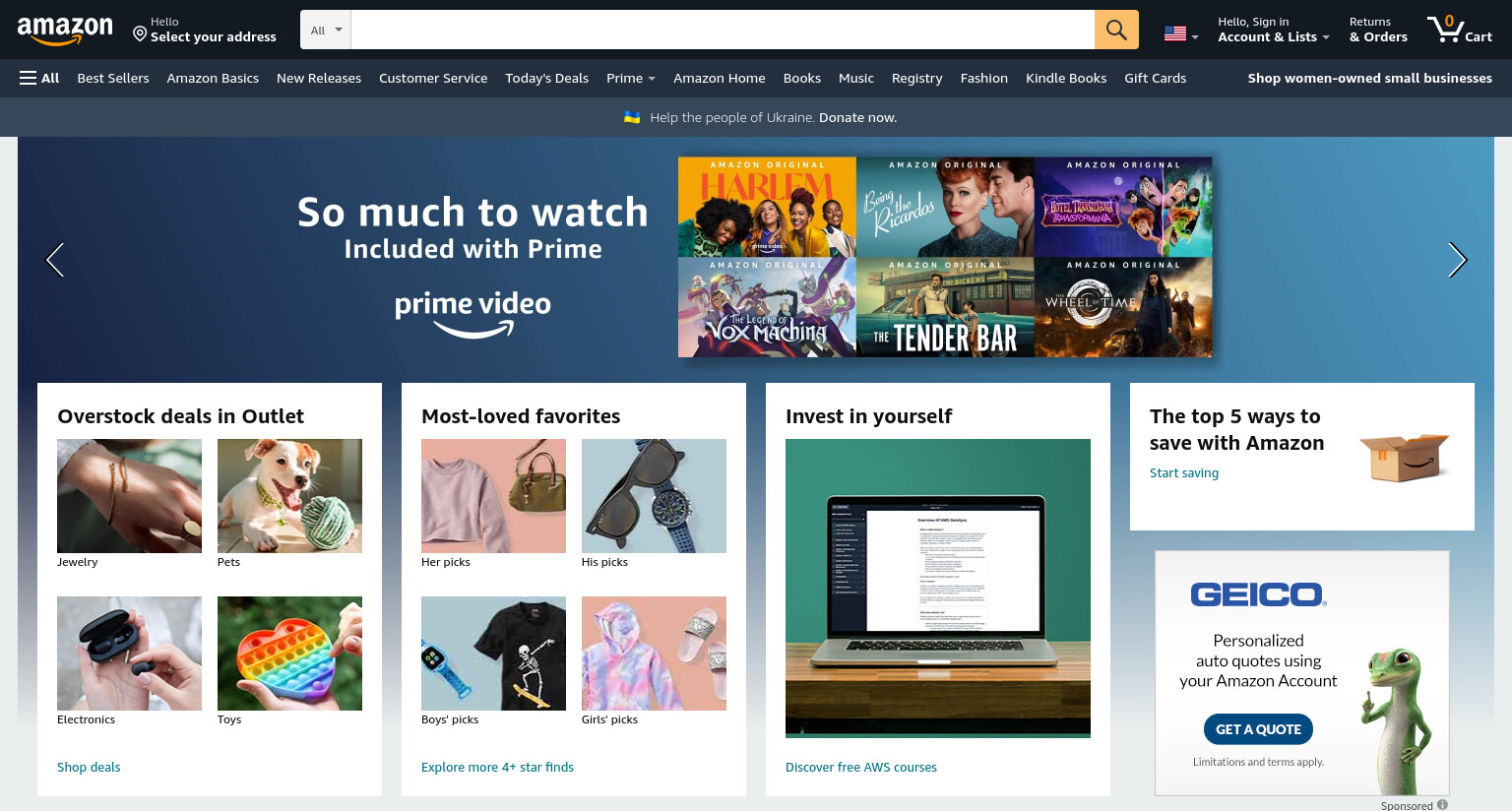Go to Fashion section
The width and height of the screenshot is (1512, 811).
(x=984, y=78)
